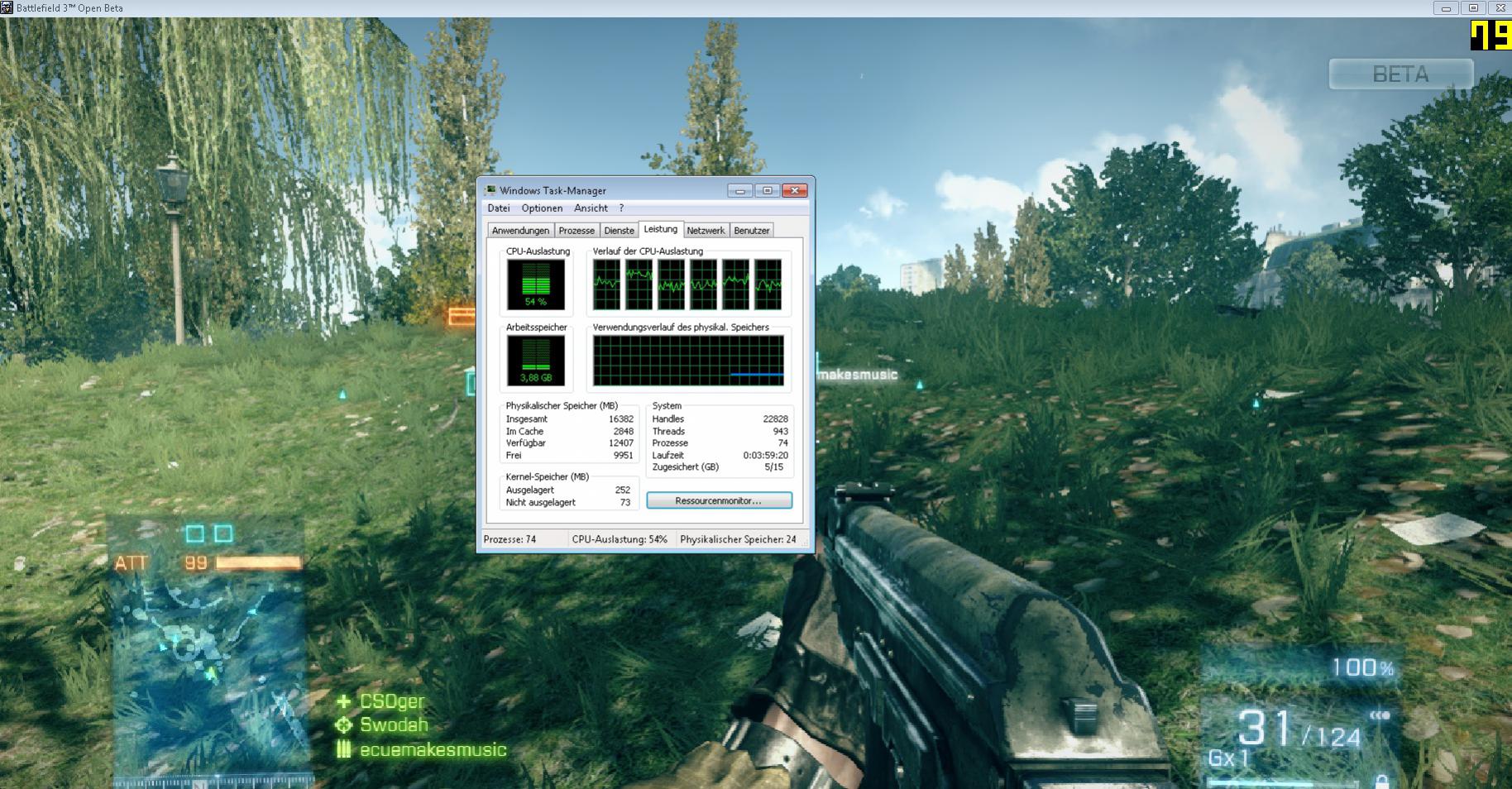Click the Arbeitsspeicher 3,88 GB gauge
Screen dimensions: 1512x789
pos(536,361)
